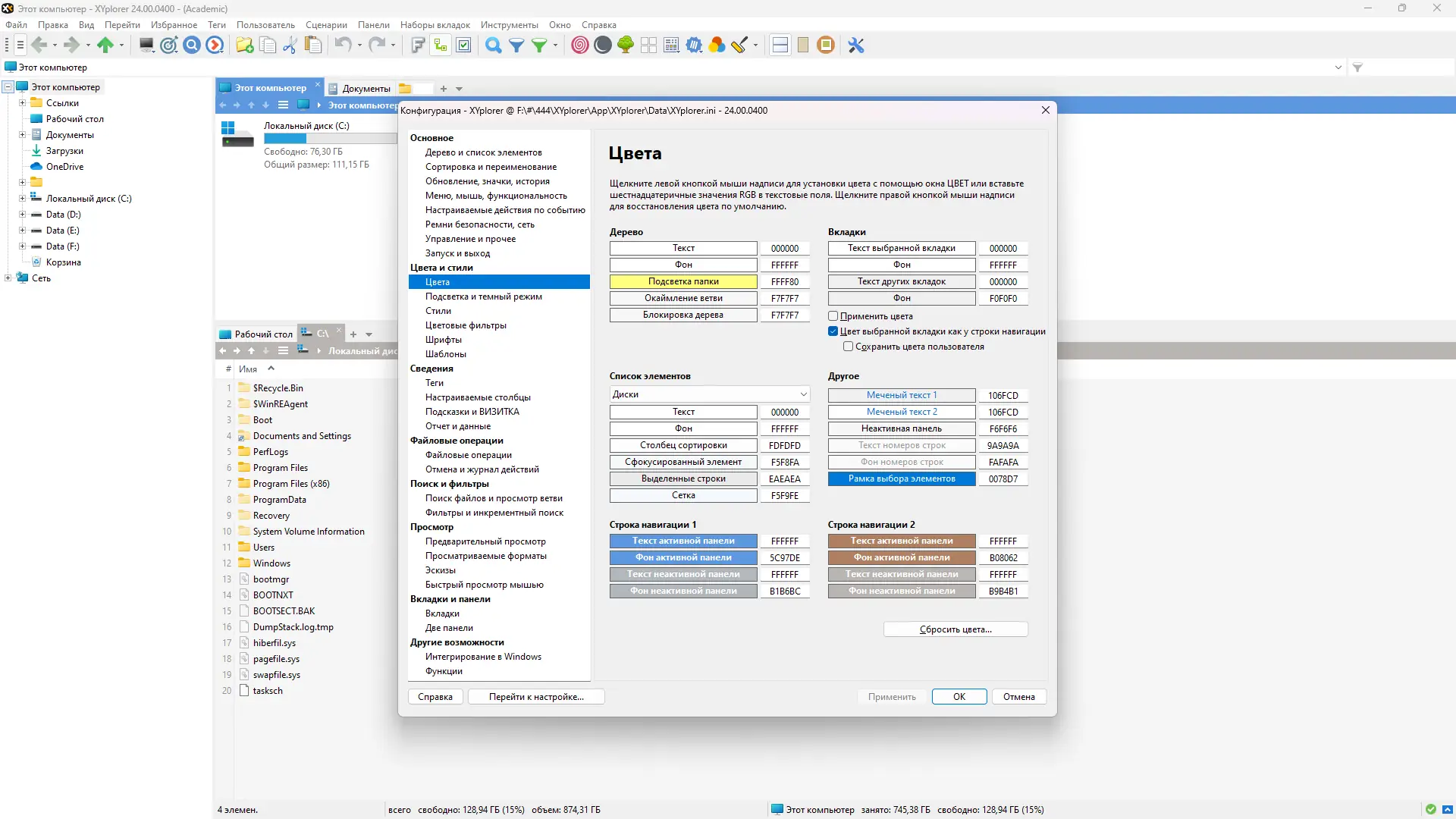
Task: Click the New Folder toolbar icon
Action: [244, 45]
